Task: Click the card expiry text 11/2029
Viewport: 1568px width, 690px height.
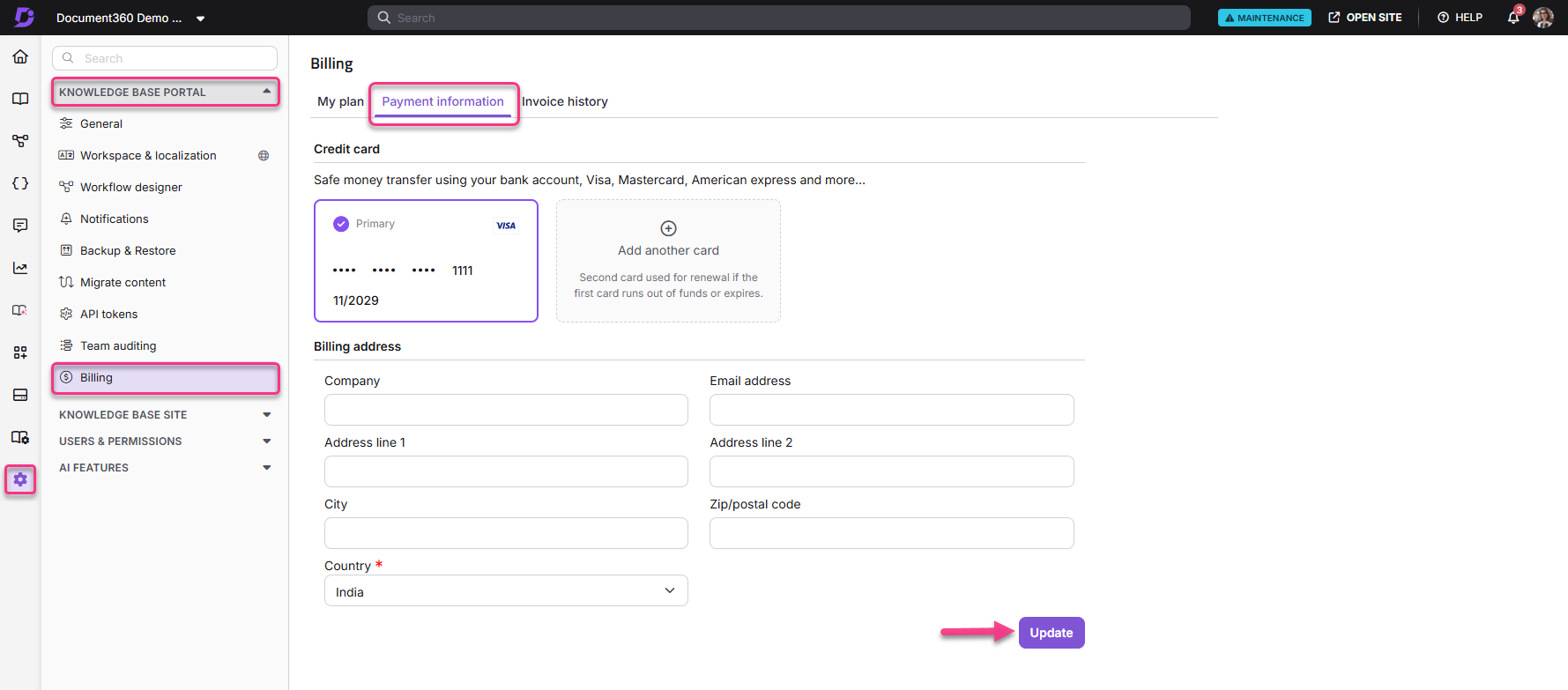Action: coord(356,300)
